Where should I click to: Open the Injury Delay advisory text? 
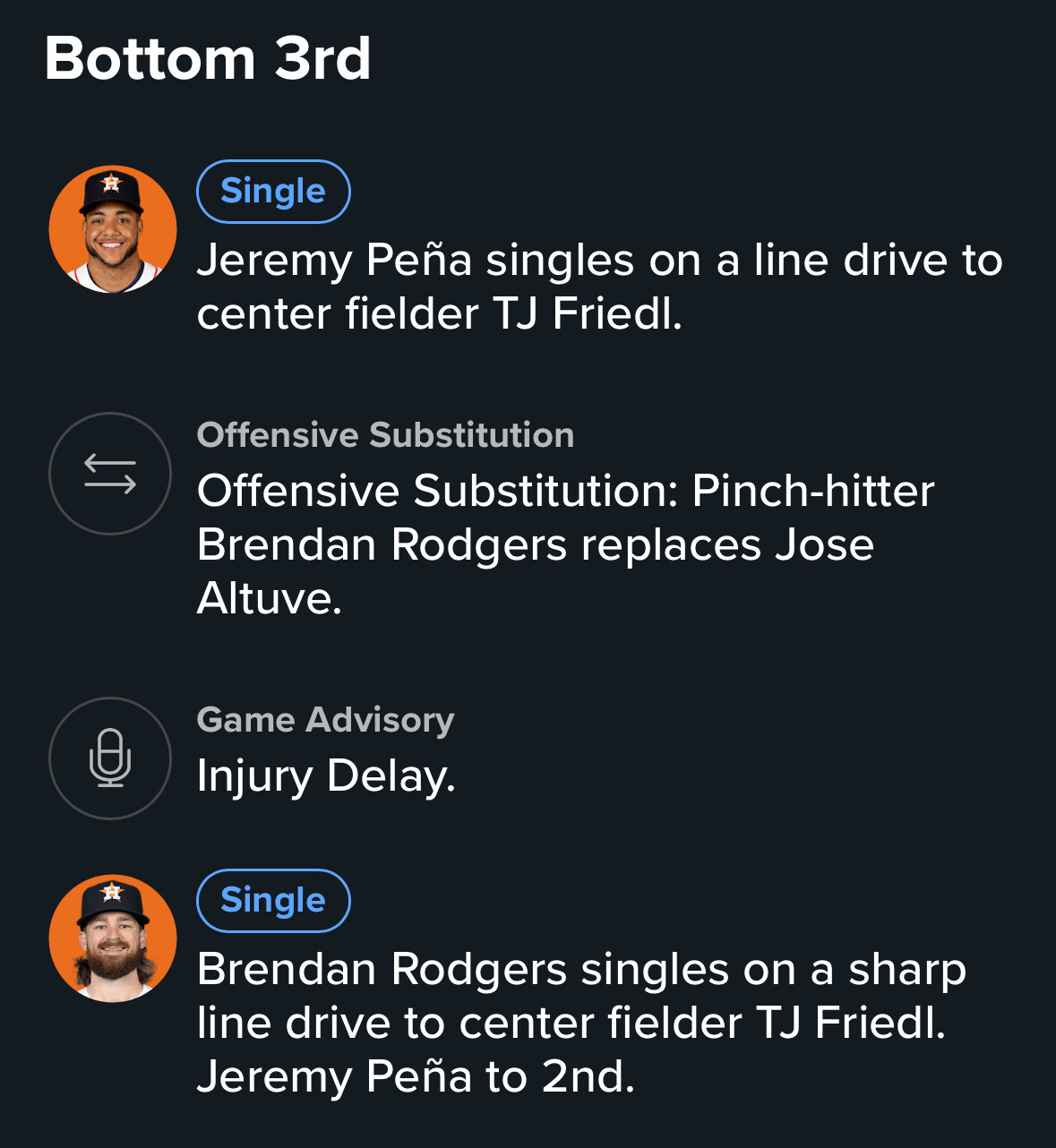click(x=326, y=776)
